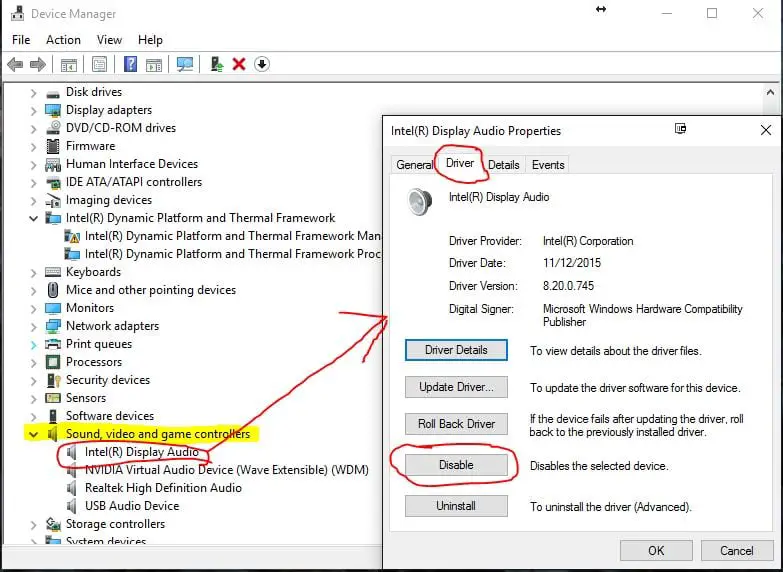
Task: Select the IDE ATA/ATAPI controllers entry
Action: 134,182
